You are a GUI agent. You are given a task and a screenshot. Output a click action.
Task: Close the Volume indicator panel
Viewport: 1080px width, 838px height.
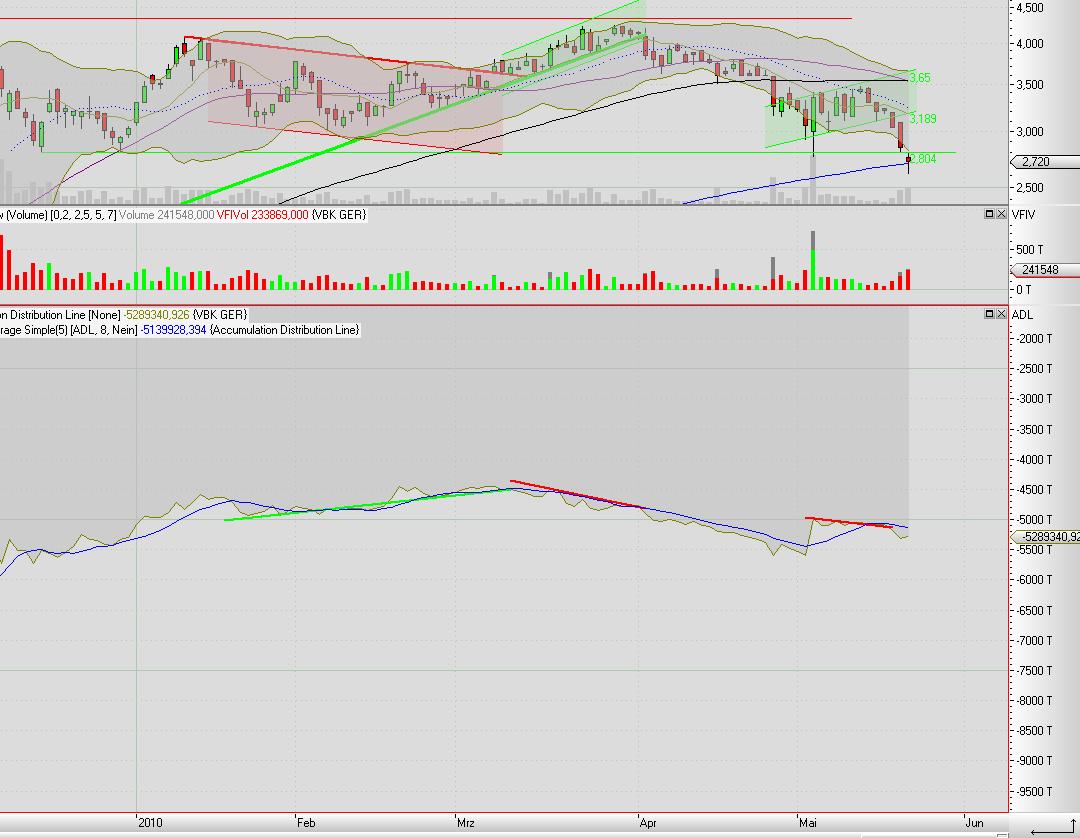point(1001,214)
